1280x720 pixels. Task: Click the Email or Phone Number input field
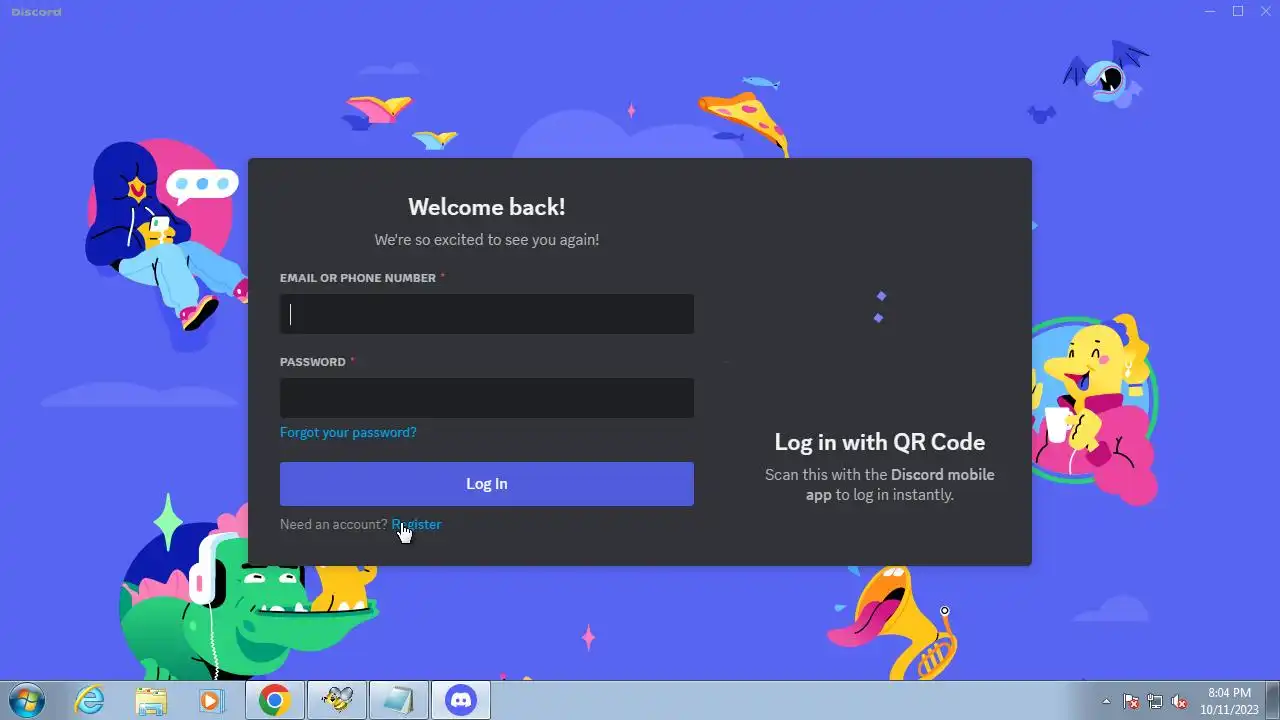[x=487, y=314]
